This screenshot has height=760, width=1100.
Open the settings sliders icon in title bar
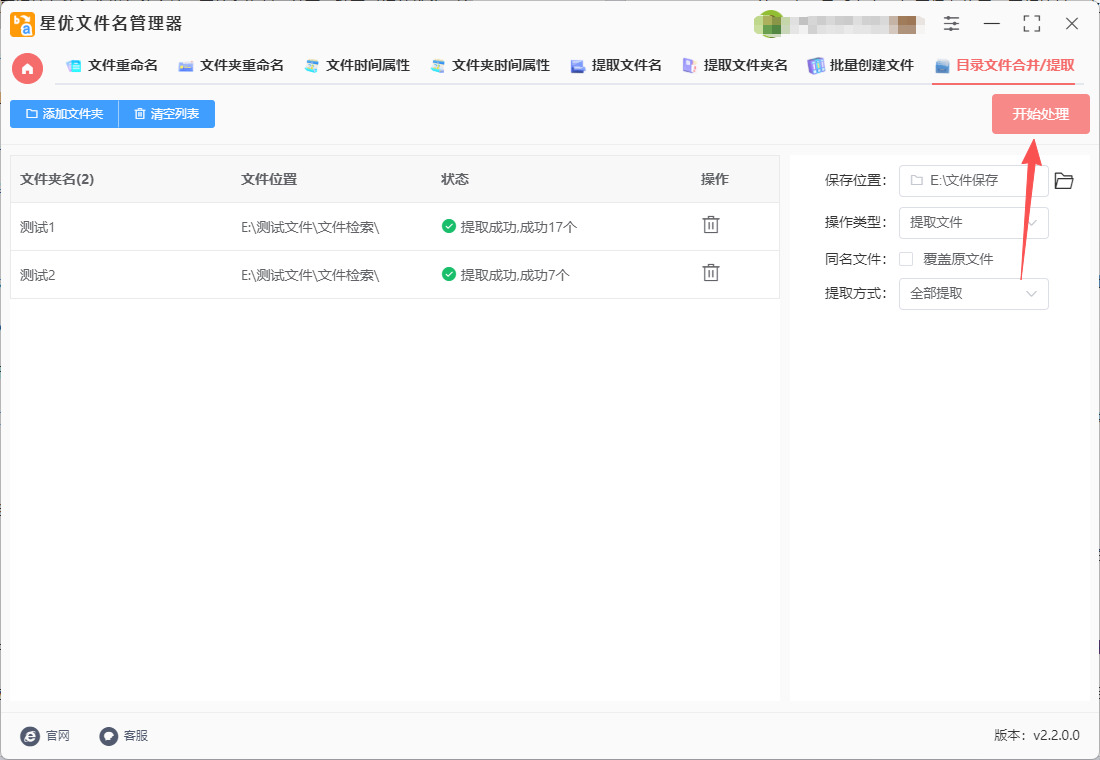(951, 24)
